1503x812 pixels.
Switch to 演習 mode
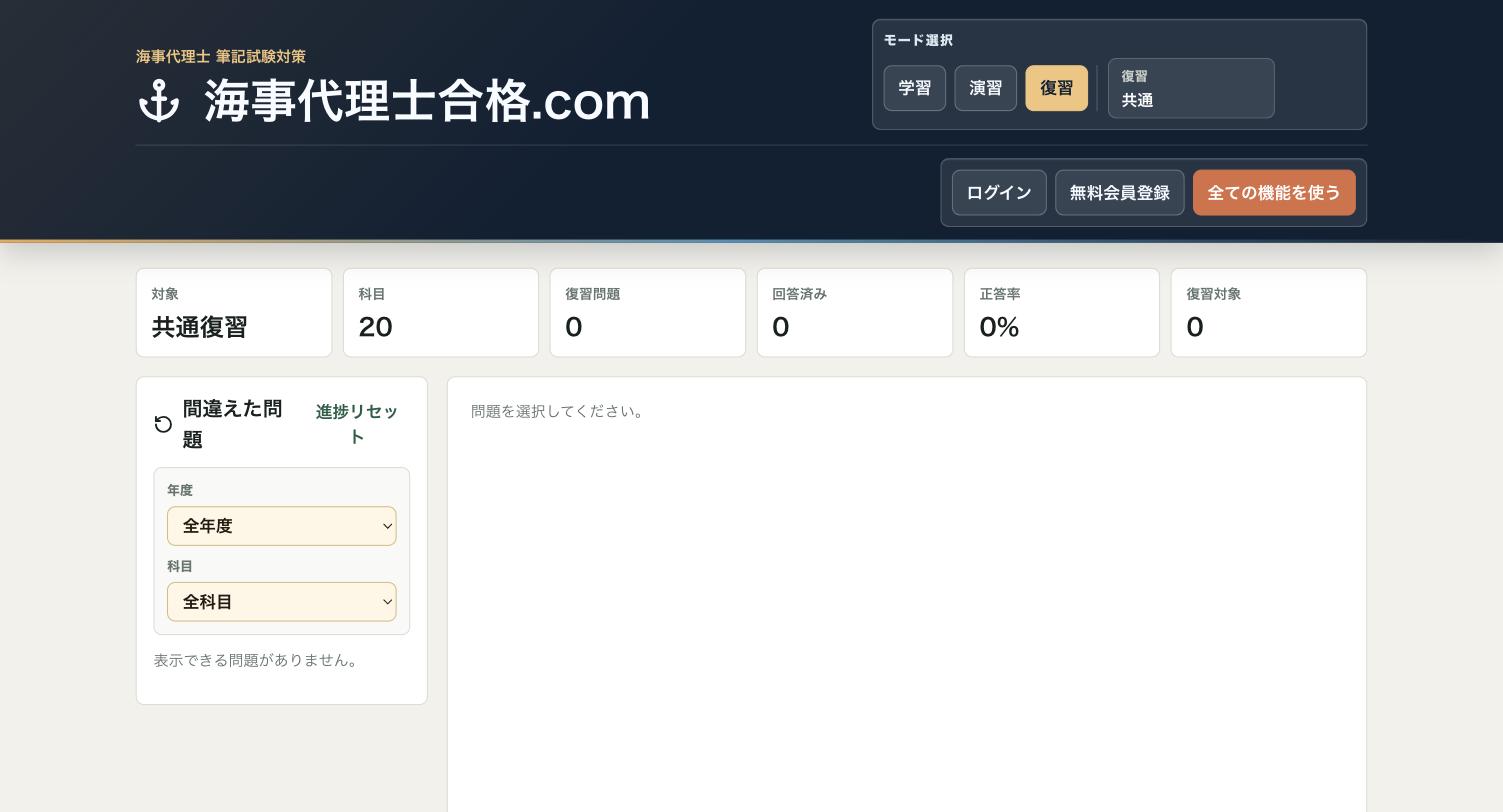coord(986,88)
